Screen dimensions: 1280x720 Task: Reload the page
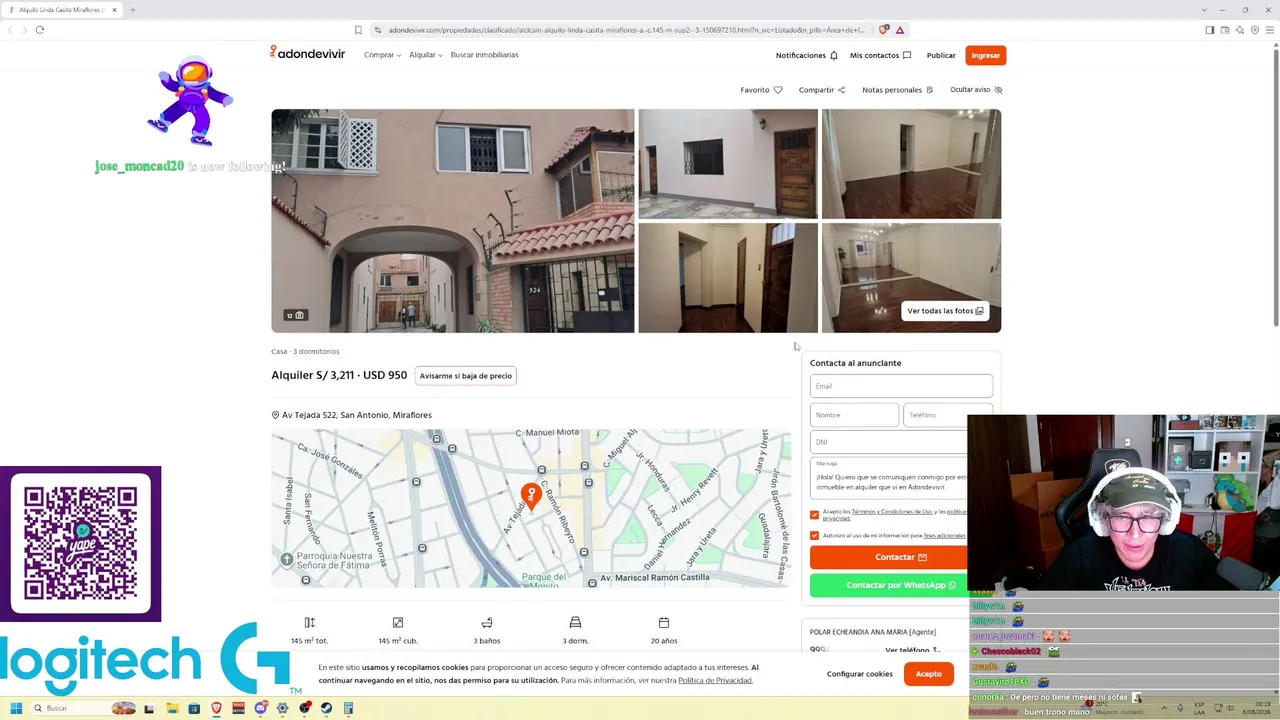pos(40,30)
